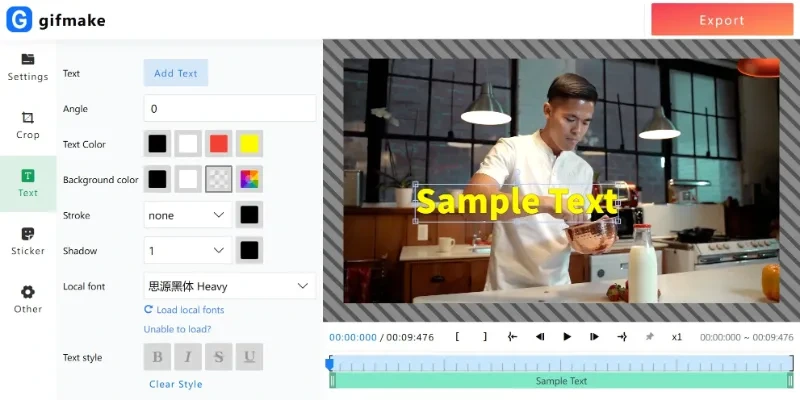Click the pin icon in playback bar
This screenshot has width=800, height=400.
(649, 337)
